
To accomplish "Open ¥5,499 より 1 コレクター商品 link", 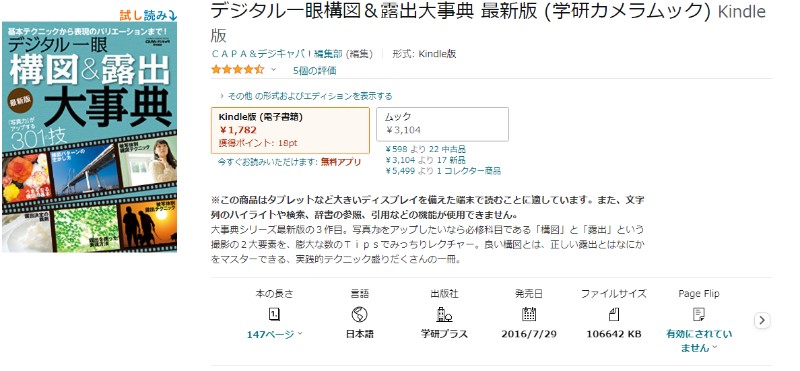I will point(443,171).
